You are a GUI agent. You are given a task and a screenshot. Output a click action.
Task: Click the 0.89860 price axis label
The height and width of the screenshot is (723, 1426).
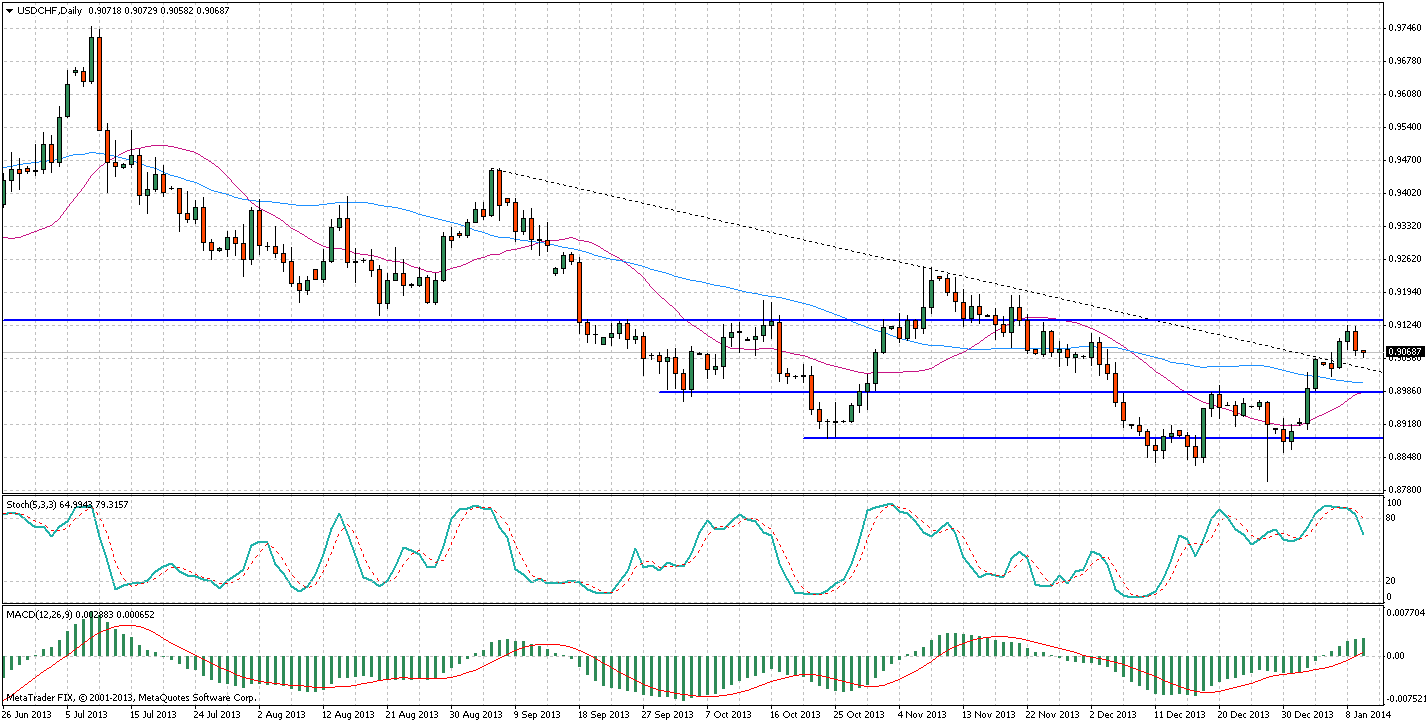pyautogui.click(x=1405, y=392)
